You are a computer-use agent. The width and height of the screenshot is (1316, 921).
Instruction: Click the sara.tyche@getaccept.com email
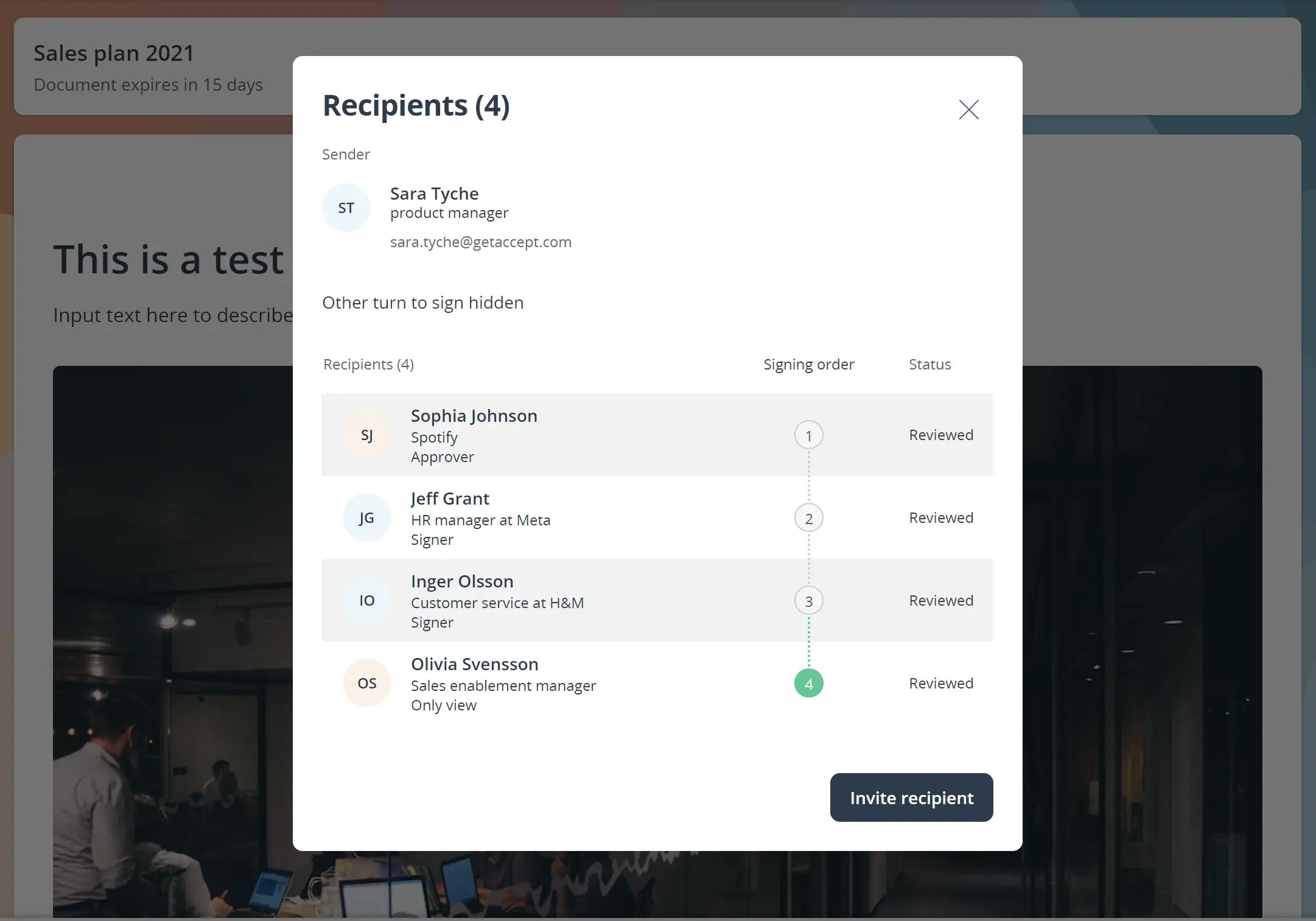pyautogui.click(x=481, y=242)
